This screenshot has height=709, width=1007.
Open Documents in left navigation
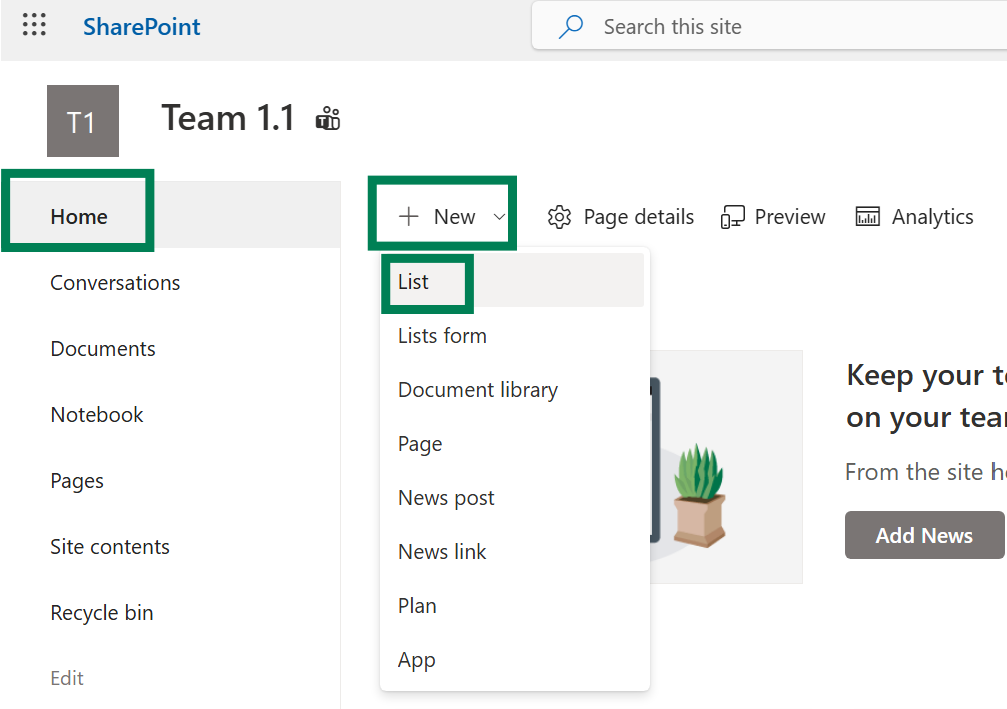coord(103,349)
